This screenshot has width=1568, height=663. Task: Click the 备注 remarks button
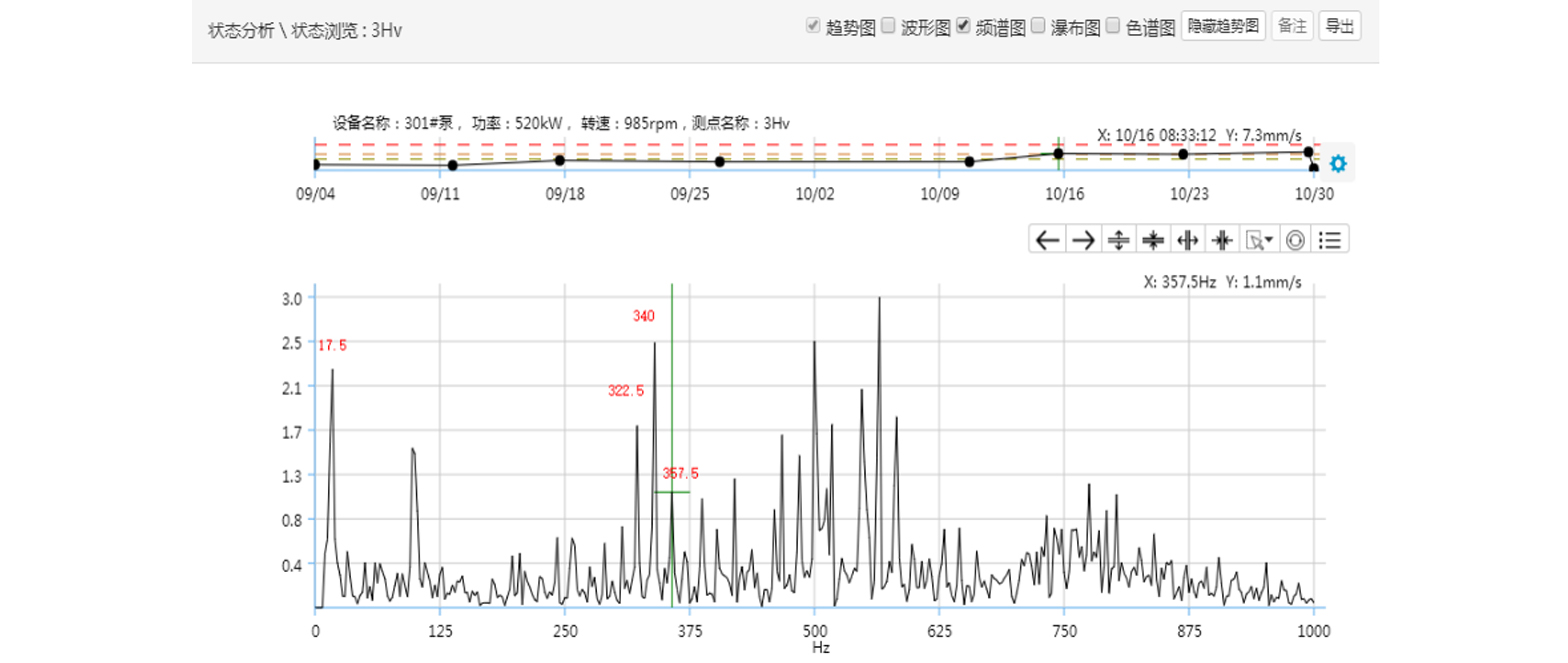(x=1292, y=27)
